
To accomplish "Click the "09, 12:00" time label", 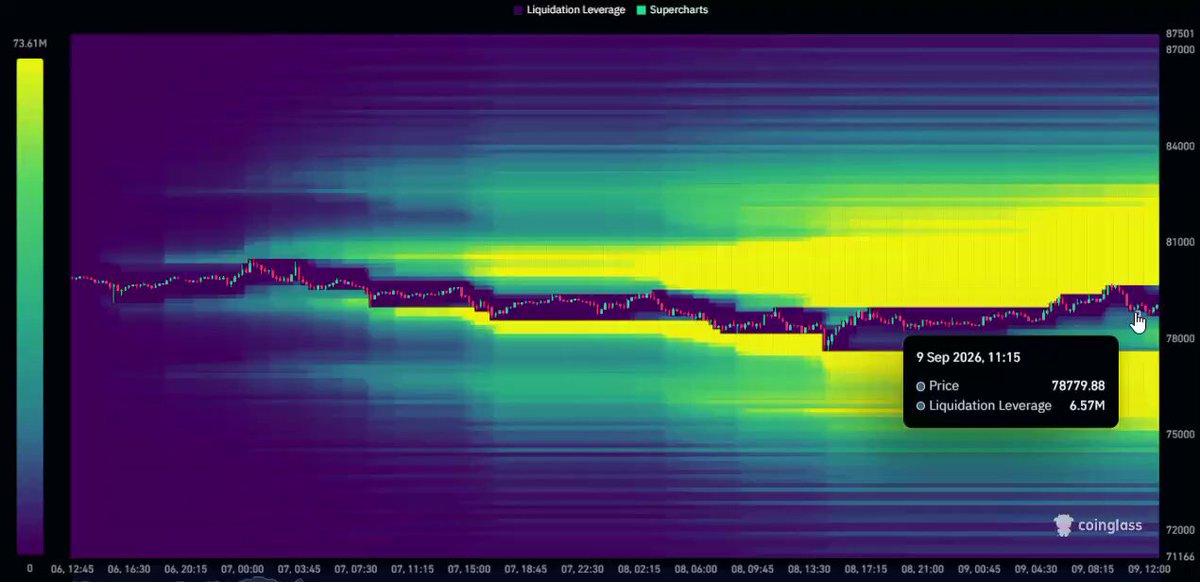I will (1150, 568).
